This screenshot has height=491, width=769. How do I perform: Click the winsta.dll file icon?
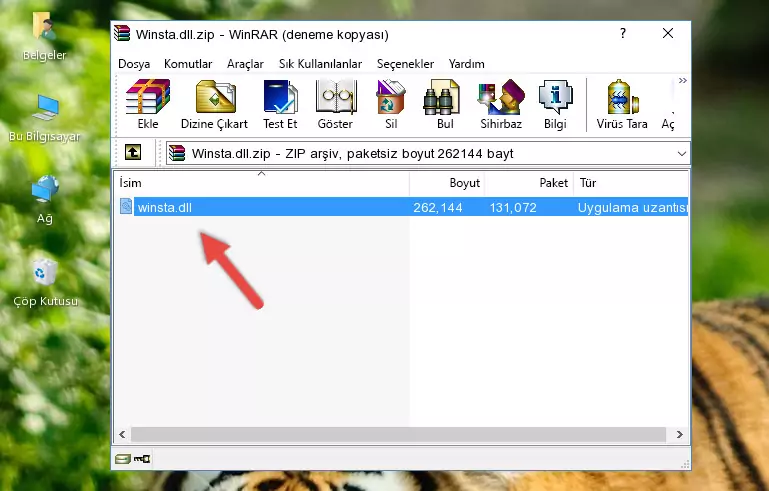(126, 207)
